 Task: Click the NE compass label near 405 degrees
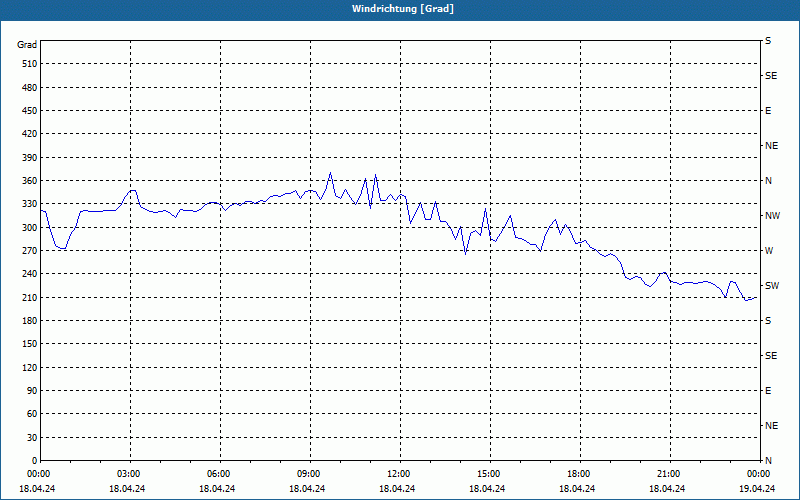(x=771, y=146)
